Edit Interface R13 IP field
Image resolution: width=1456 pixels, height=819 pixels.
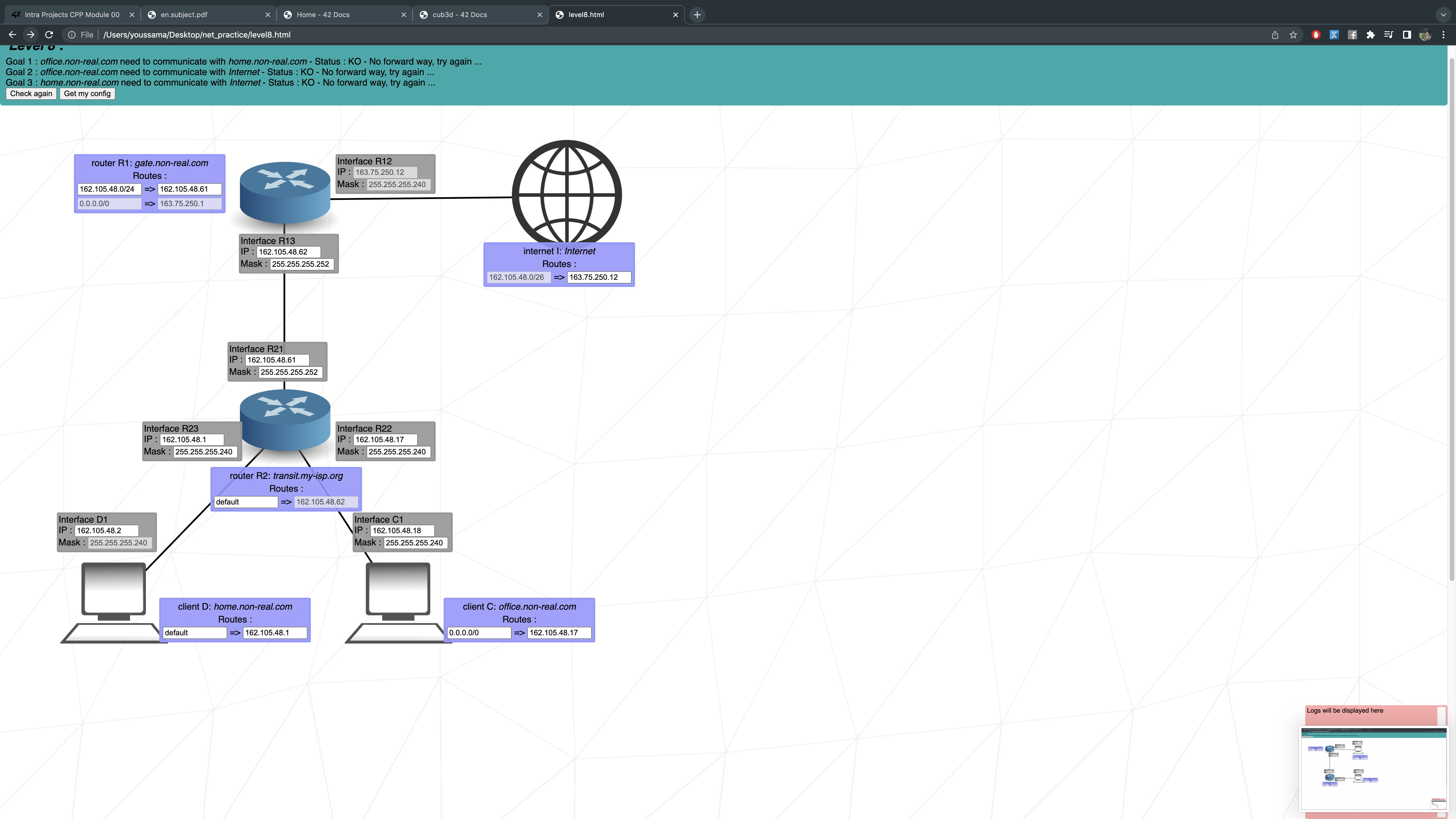[288, 252]
